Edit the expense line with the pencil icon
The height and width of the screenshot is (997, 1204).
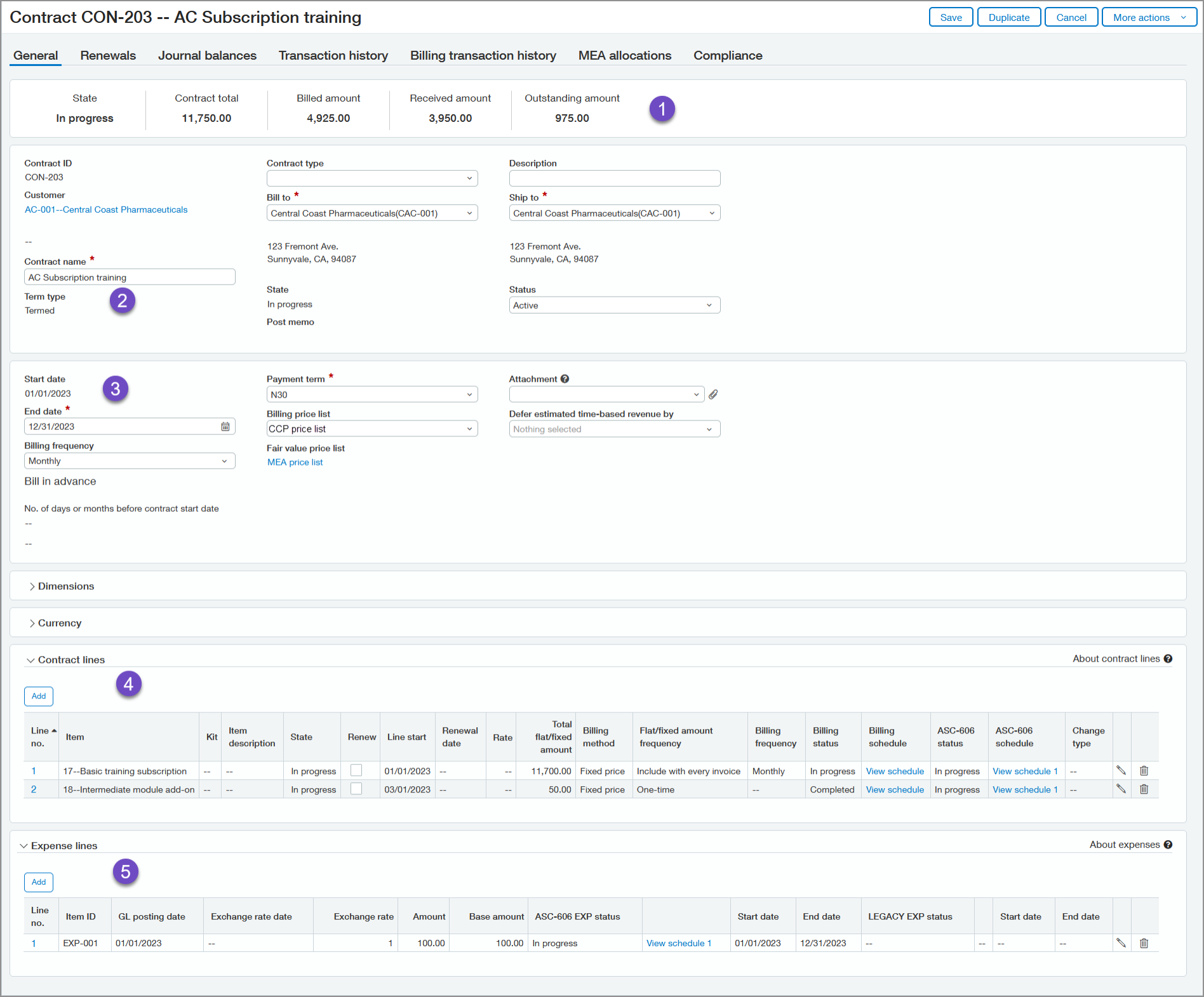pos(1121,943)
